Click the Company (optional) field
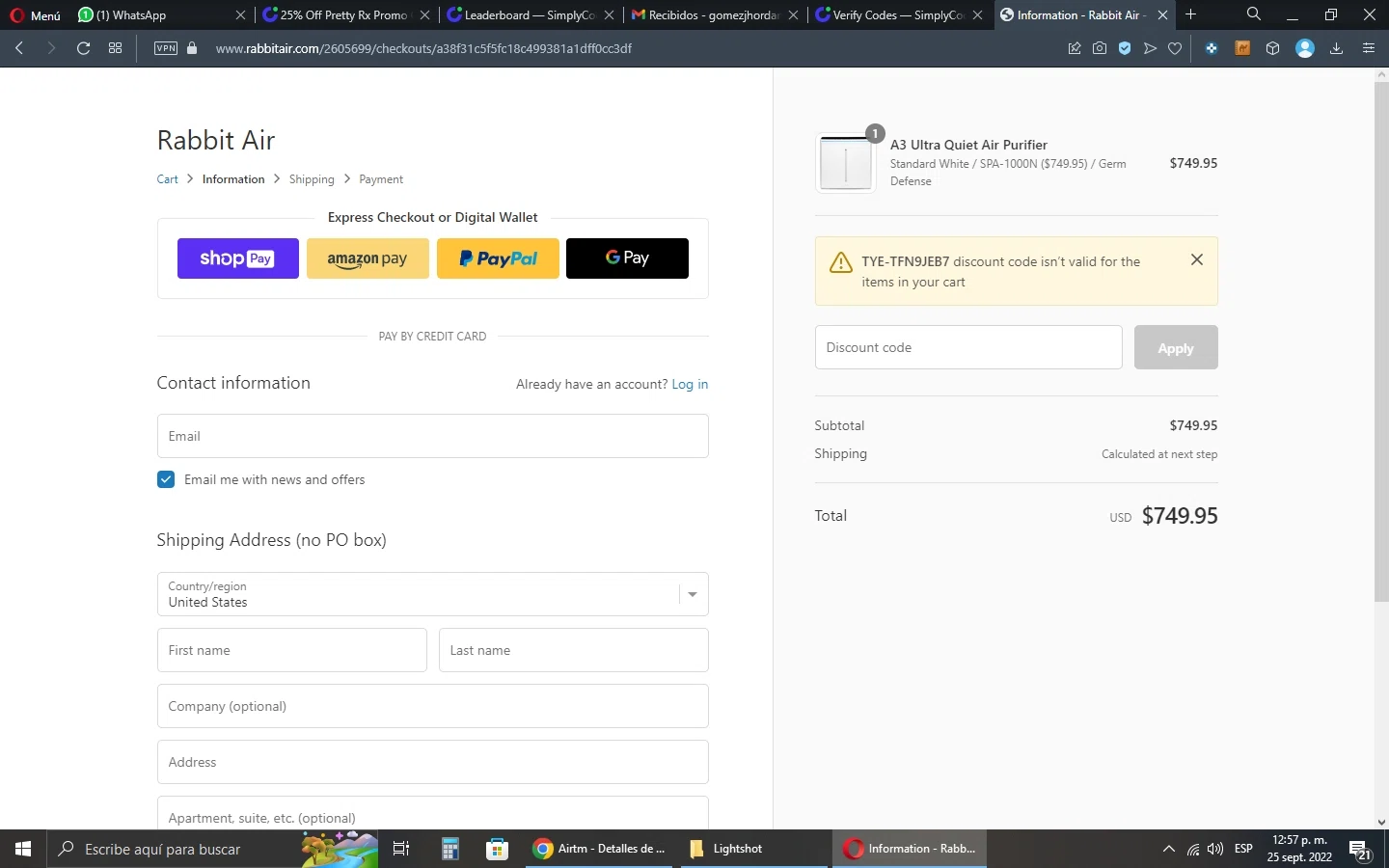Screen dimensions: 1389x868 433,706
